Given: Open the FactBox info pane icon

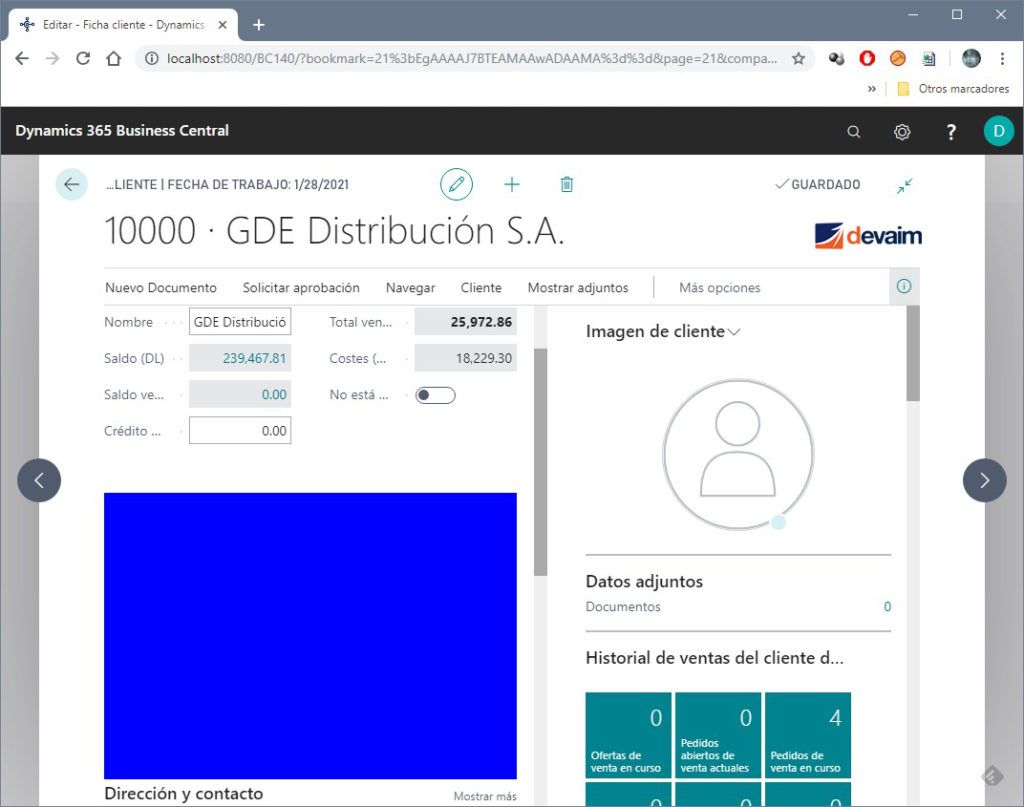Looking at the screenshot, I should point(904,286).
